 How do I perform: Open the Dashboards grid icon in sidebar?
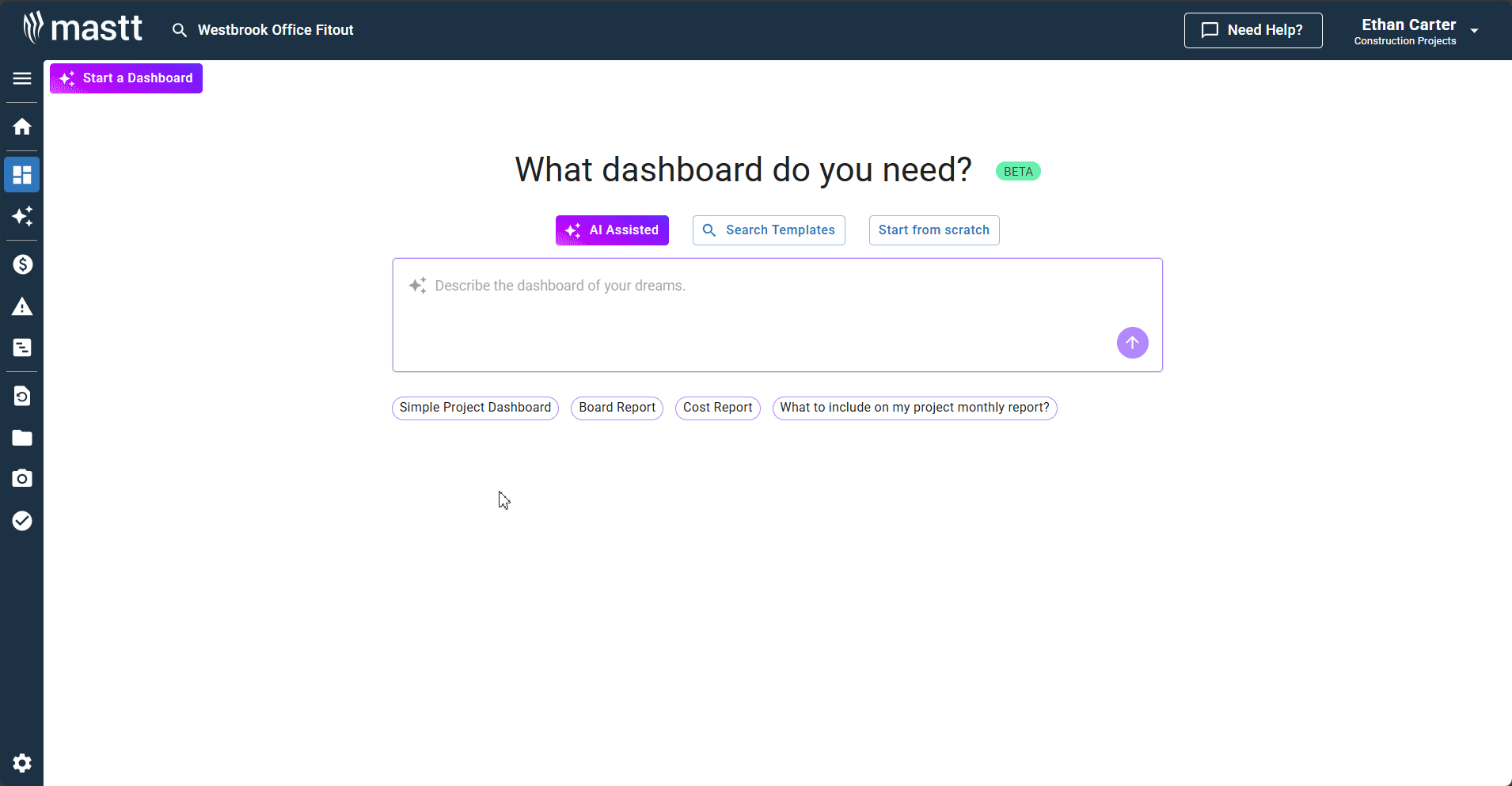22,175
